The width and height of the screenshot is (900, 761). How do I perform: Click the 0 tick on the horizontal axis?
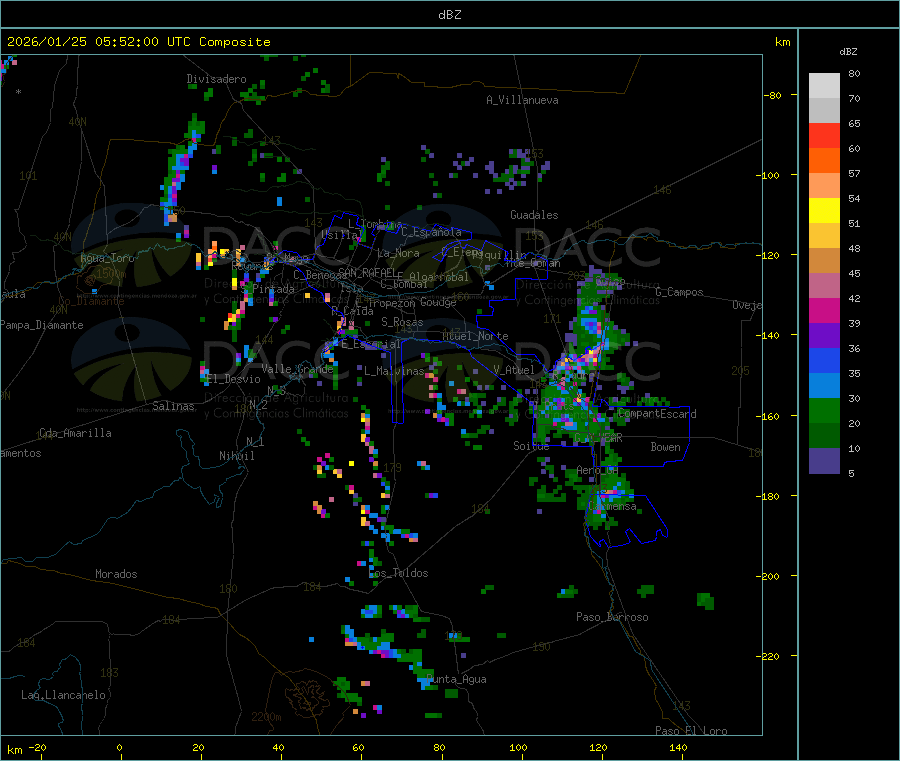[x=119, y=747]
